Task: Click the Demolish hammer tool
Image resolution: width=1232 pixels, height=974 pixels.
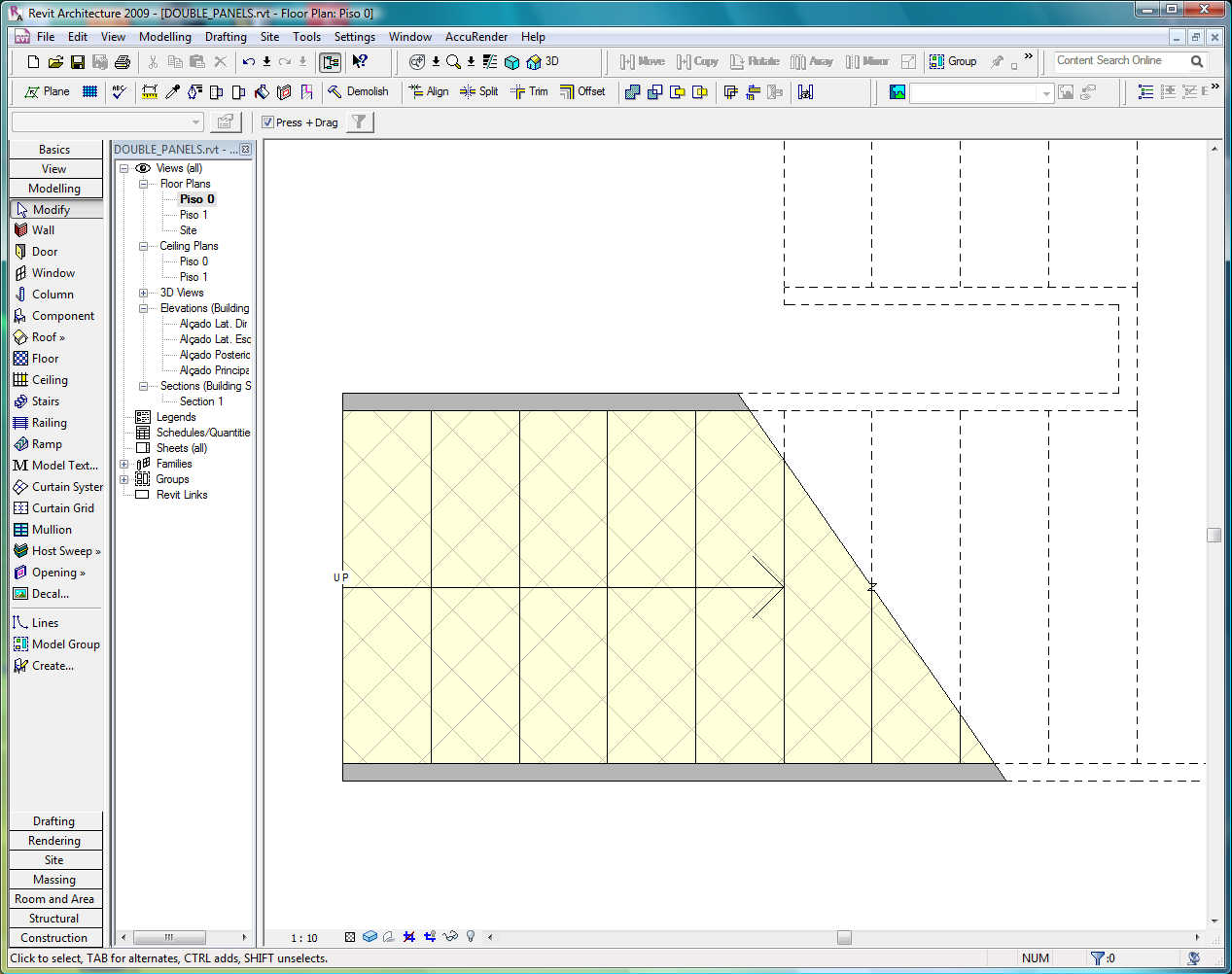Action: (357, 91)
